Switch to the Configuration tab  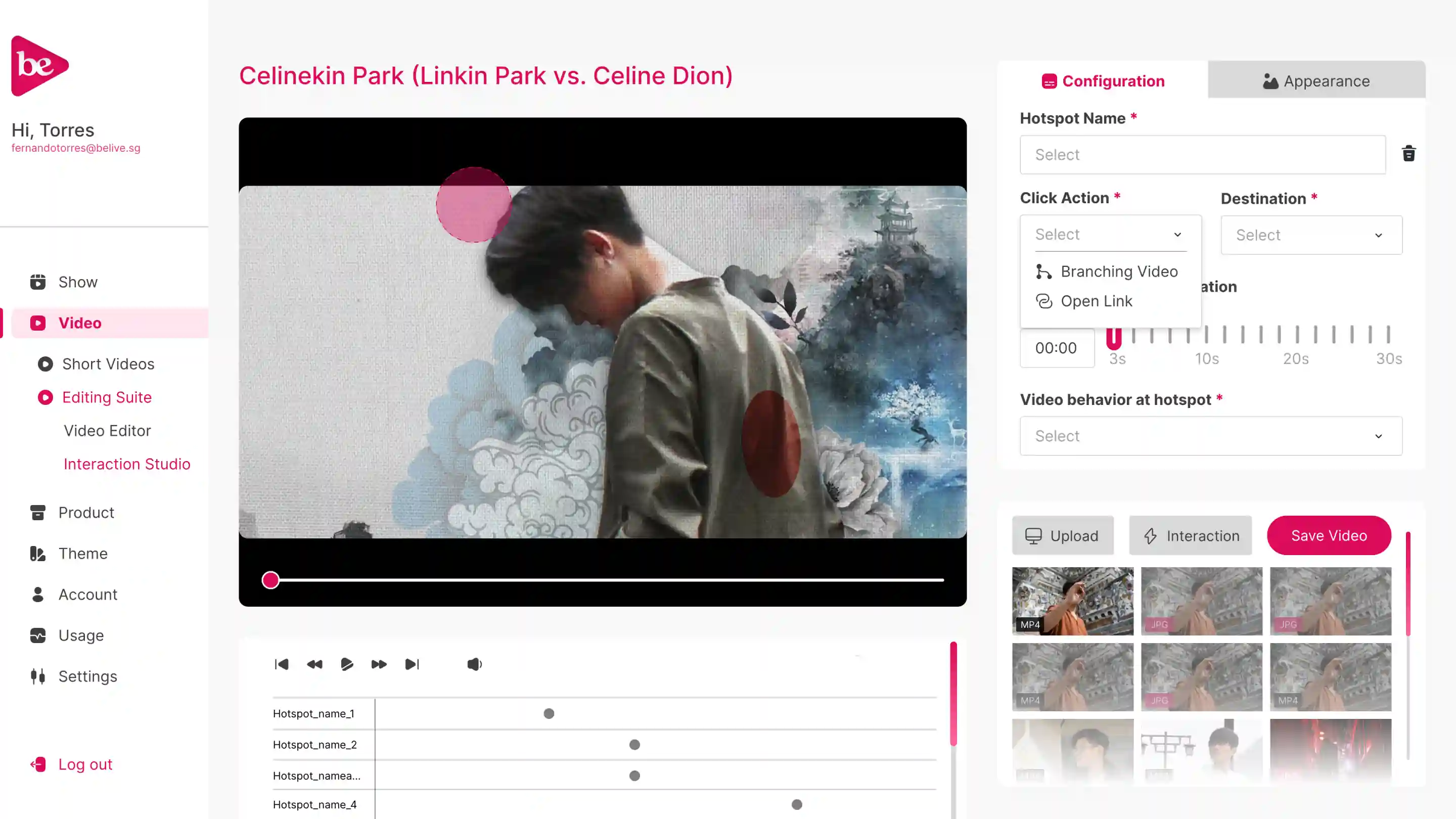(x=1103, y=80)
